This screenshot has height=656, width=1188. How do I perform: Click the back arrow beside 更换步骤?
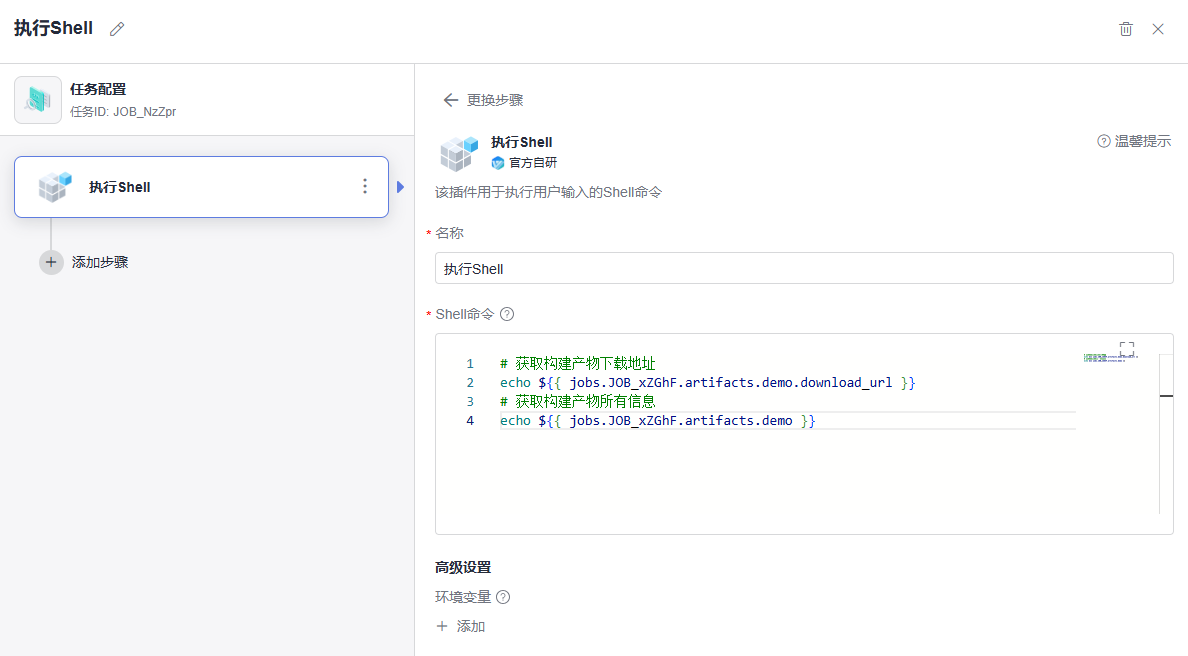click(451, 100)
